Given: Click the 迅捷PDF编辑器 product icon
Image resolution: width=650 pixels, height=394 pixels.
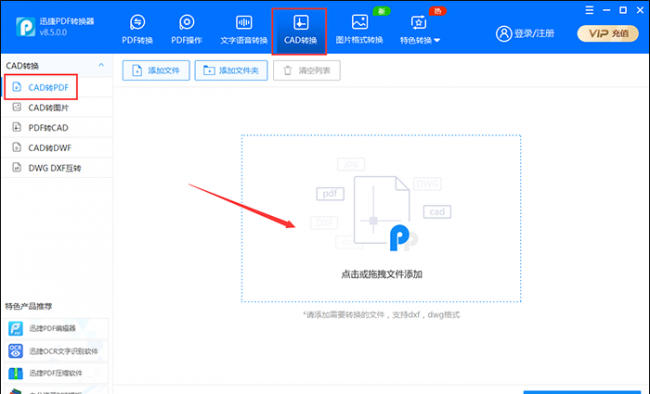Looking at the screenshot, I should pyautogui.click(x=16, y=328).
